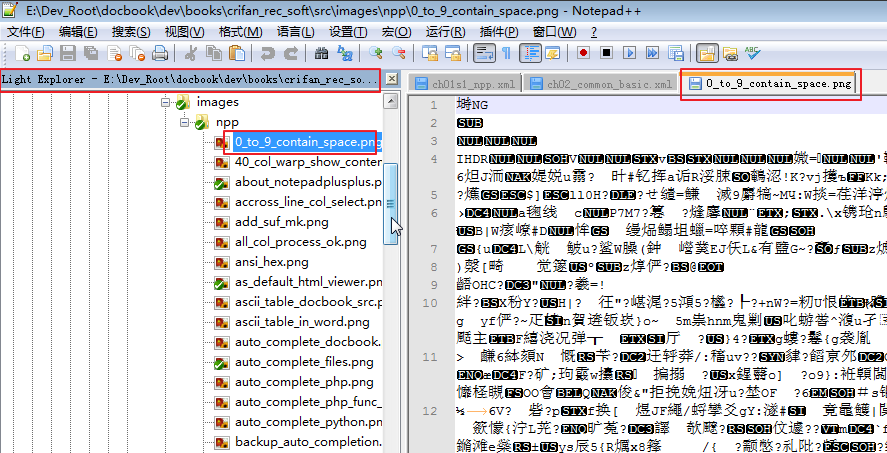887x453 pixels.
Task: Select ascii_table_in_word.png file
Action: tap(302, 322)
